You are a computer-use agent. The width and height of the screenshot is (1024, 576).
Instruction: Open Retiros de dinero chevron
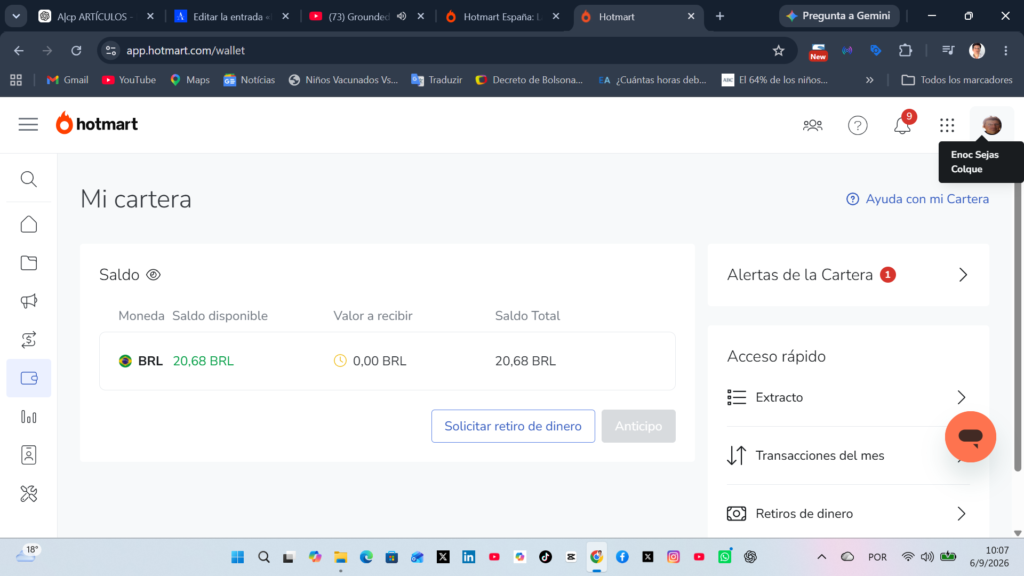click(961, 513)
